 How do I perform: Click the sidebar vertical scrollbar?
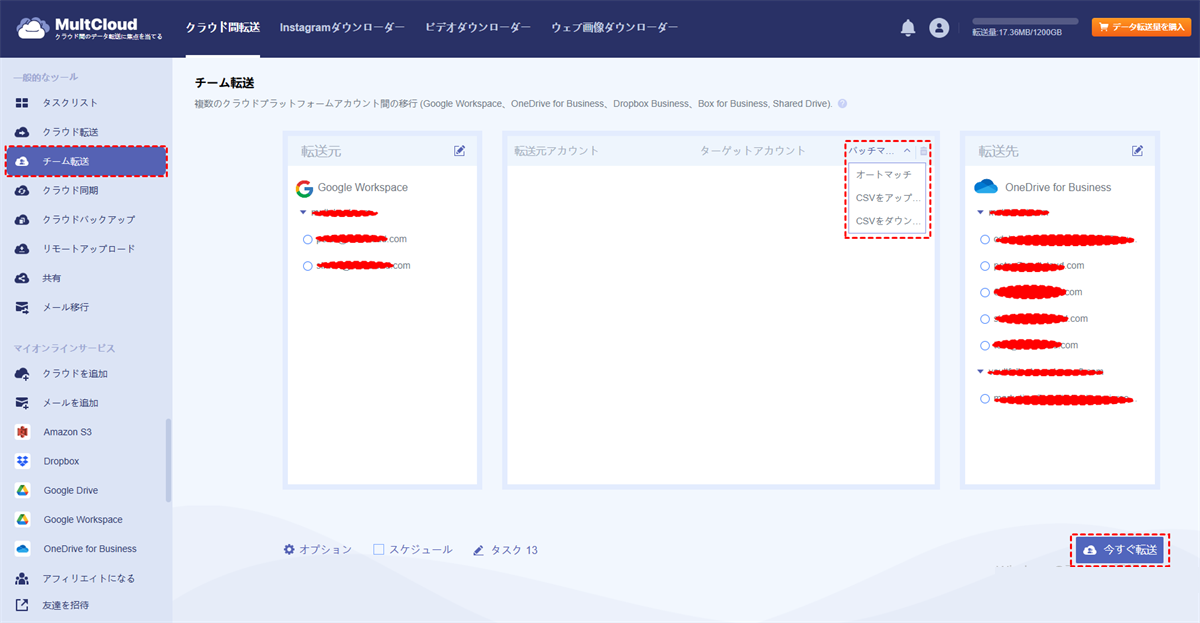point(168,460)
